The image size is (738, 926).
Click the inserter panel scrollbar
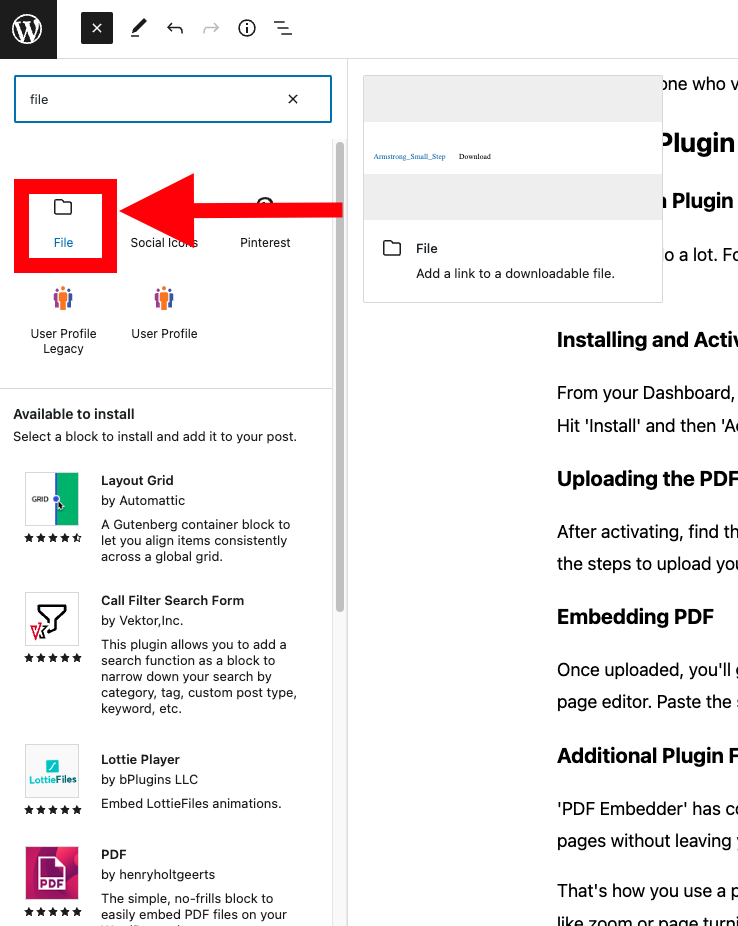tap(339, 377)
